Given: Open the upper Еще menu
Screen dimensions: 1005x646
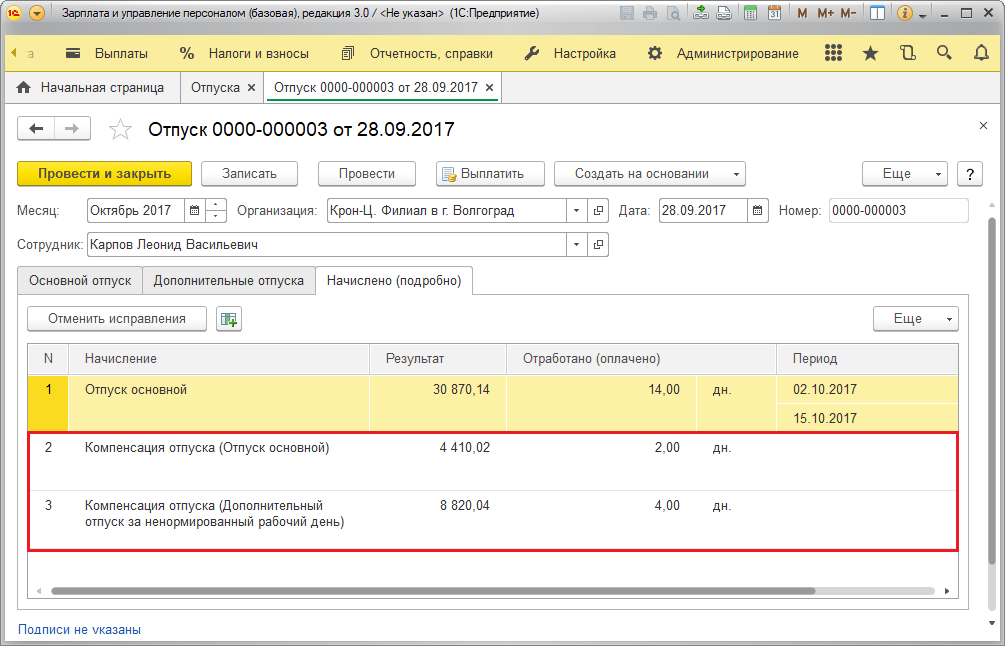Looking at the screenshot, I should [x=904, y=174].
